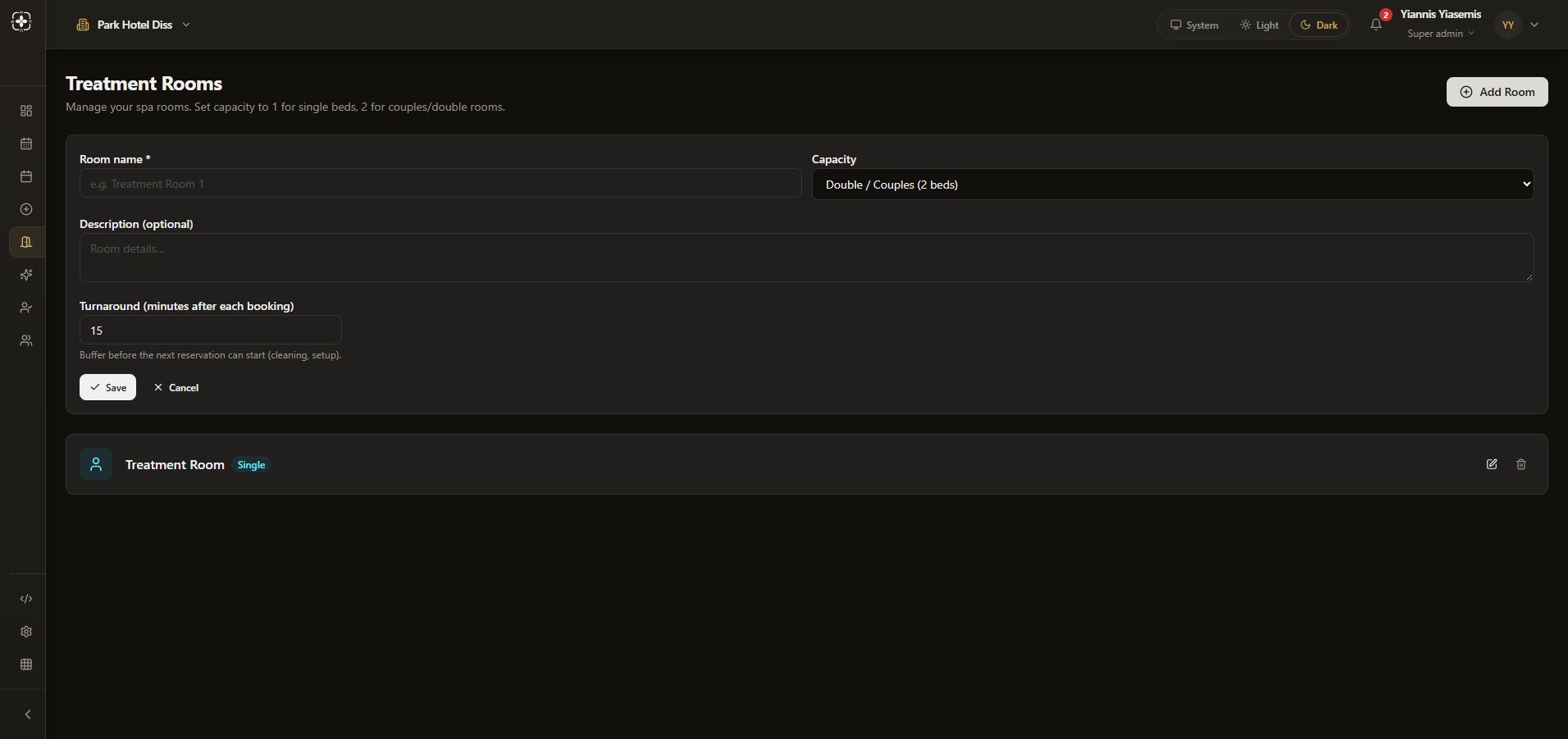
Task: Open the users group sidebar icon
Action: 26,340
